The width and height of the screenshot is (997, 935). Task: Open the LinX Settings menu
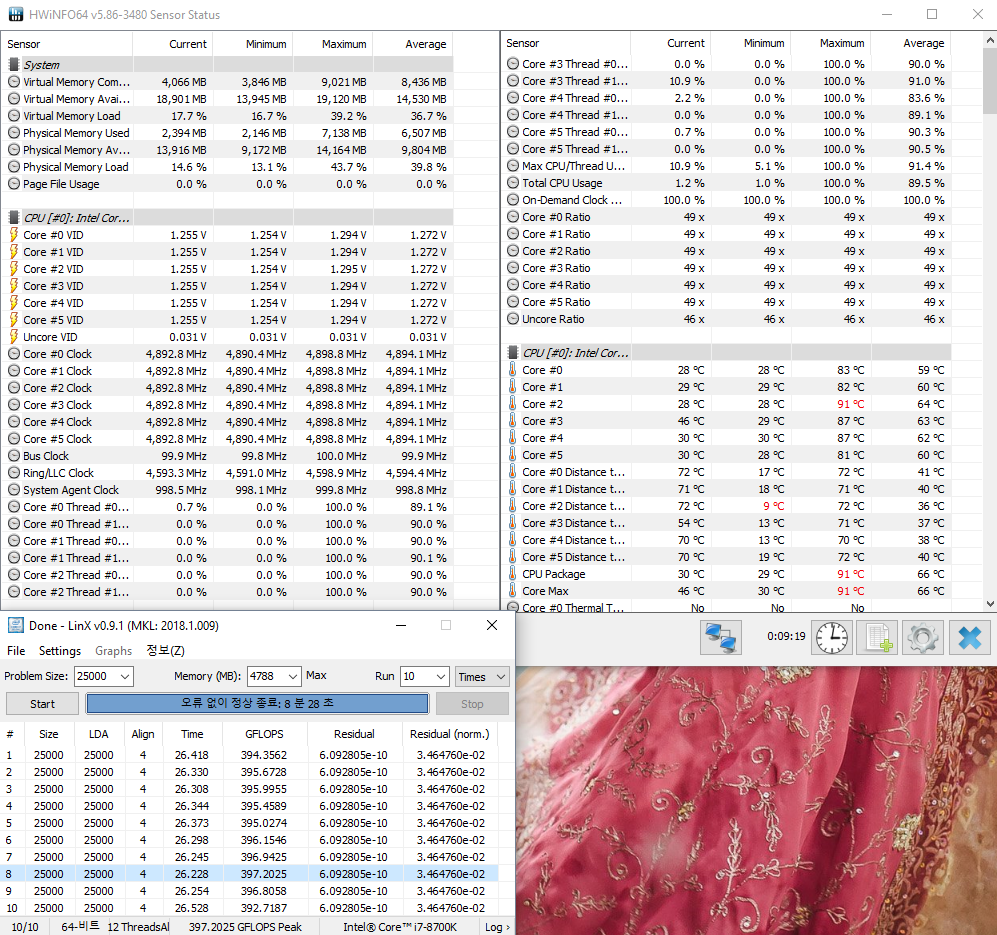60,651
